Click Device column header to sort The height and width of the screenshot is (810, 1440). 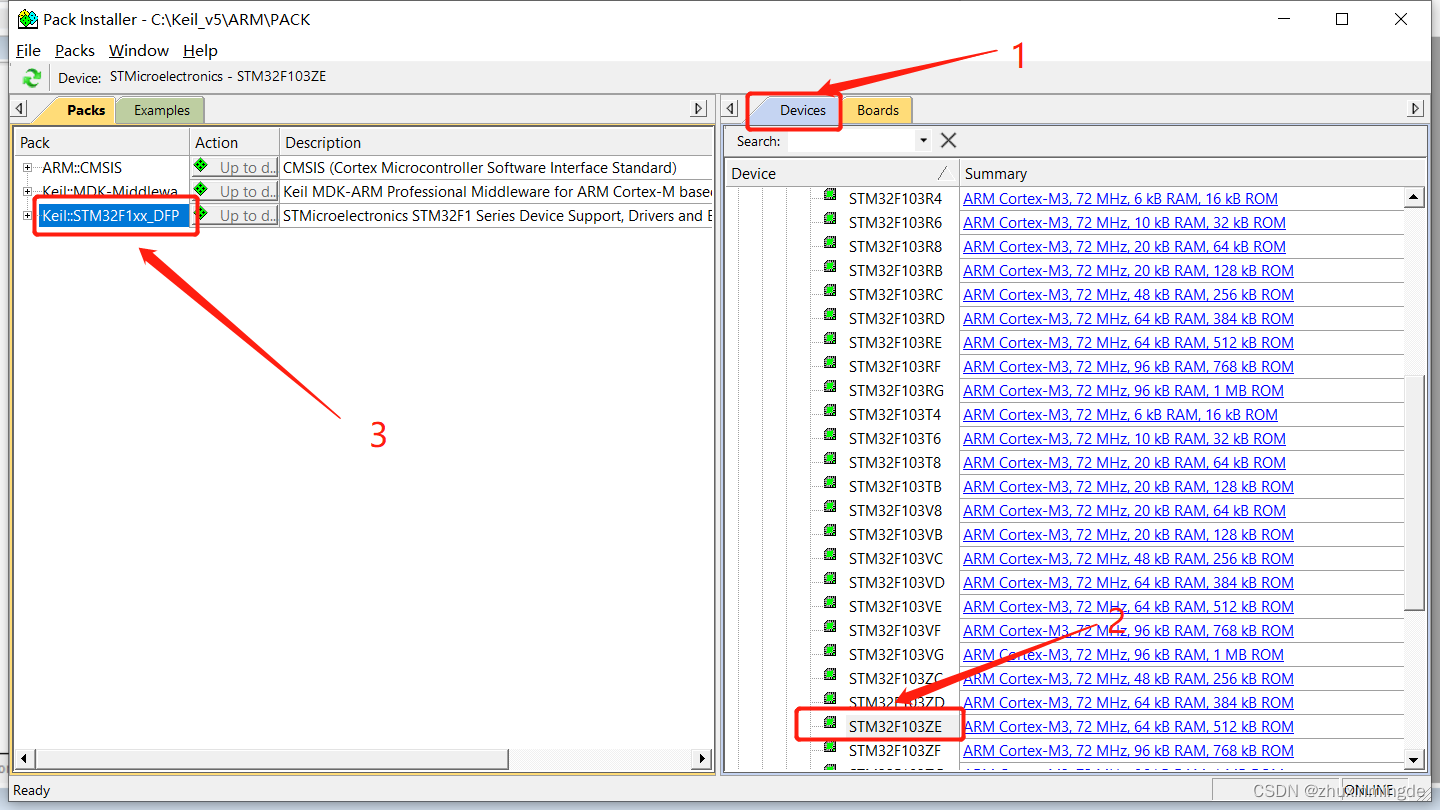click(x=841, y=173)
